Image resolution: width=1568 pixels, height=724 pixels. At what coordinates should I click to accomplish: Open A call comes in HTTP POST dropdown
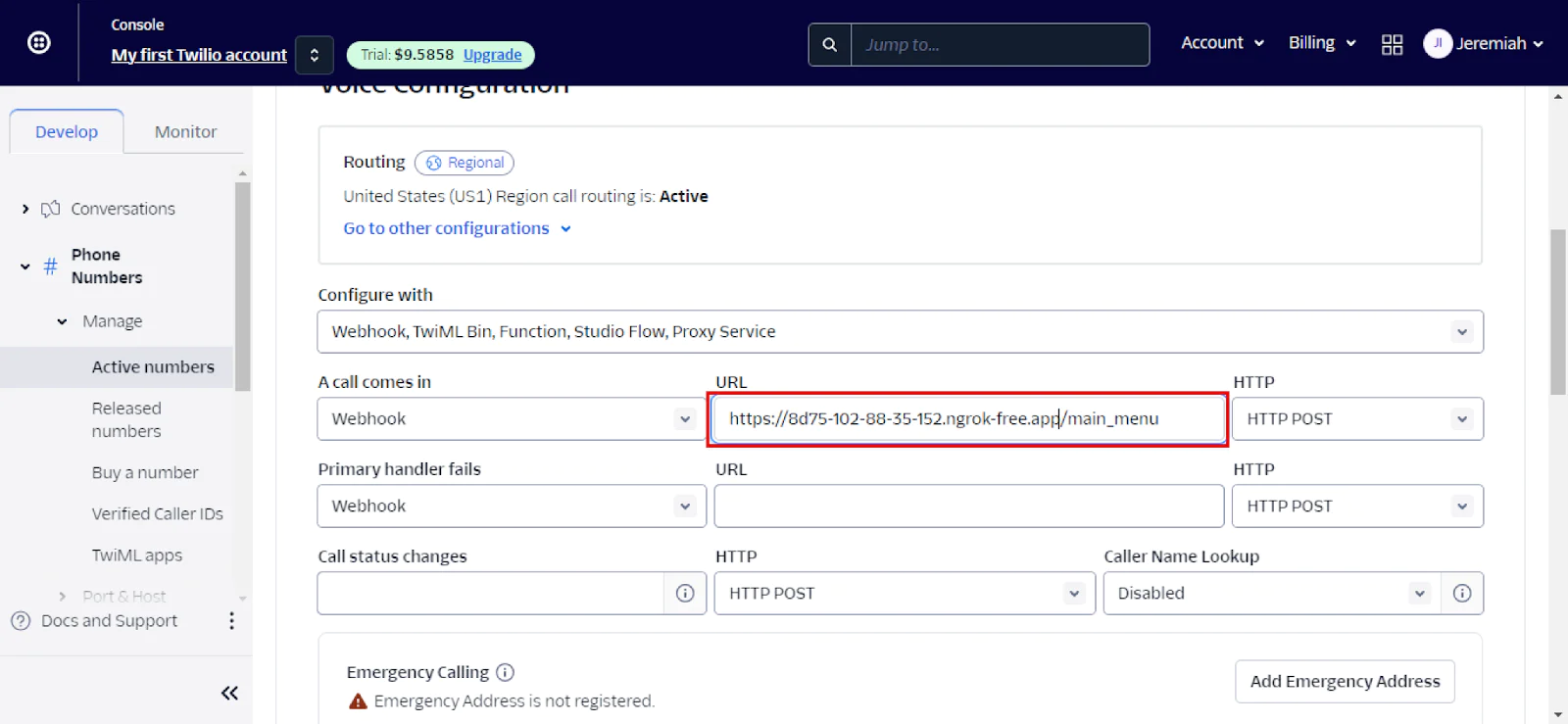[x=1357, y=418]
